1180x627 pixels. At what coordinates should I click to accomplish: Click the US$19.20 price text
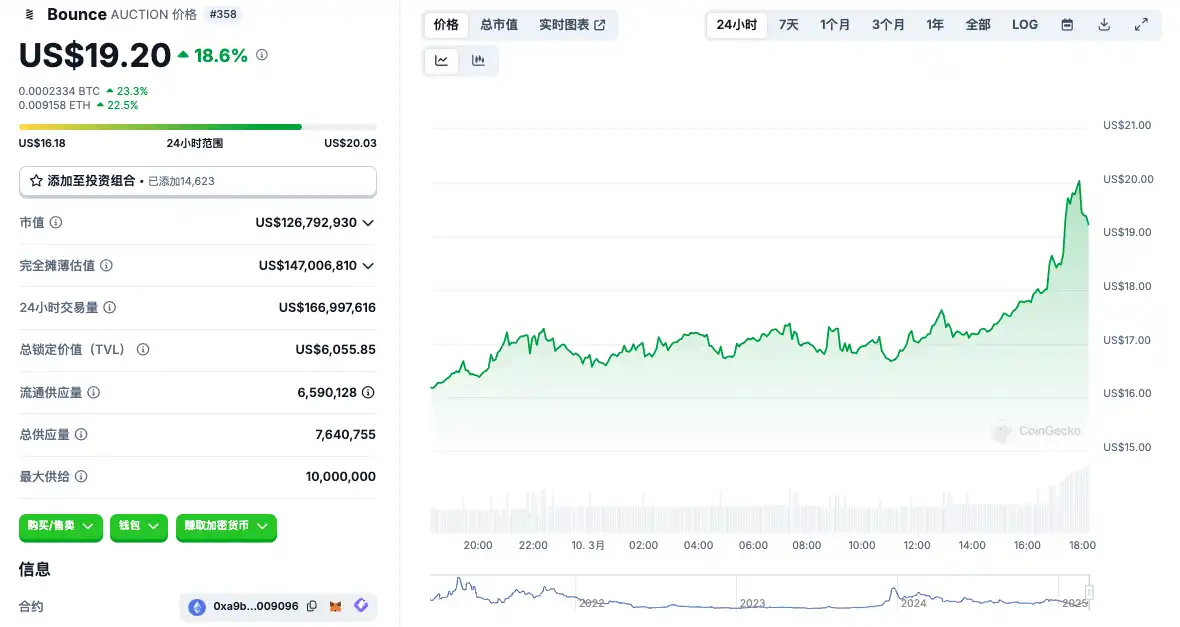click(x=95, y=55)
